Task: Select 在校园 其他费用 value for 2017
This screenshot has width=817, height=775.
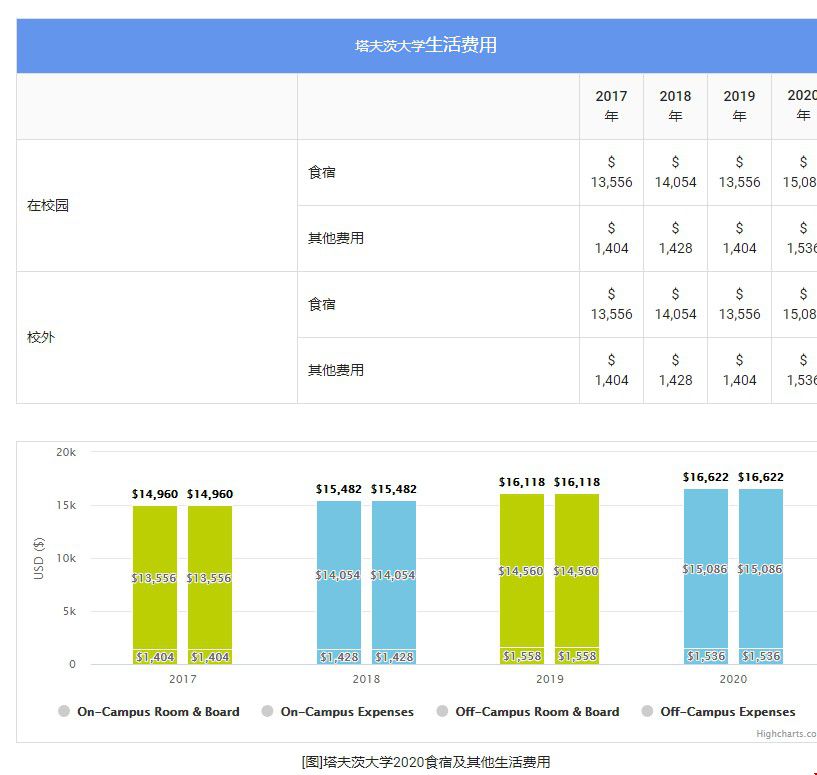Action: point(611,238)
